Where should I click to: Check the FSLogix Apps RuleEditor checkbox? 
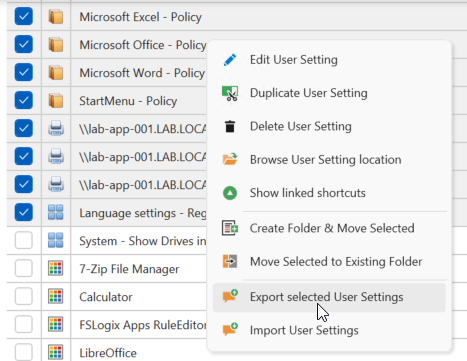coord(24,324)
